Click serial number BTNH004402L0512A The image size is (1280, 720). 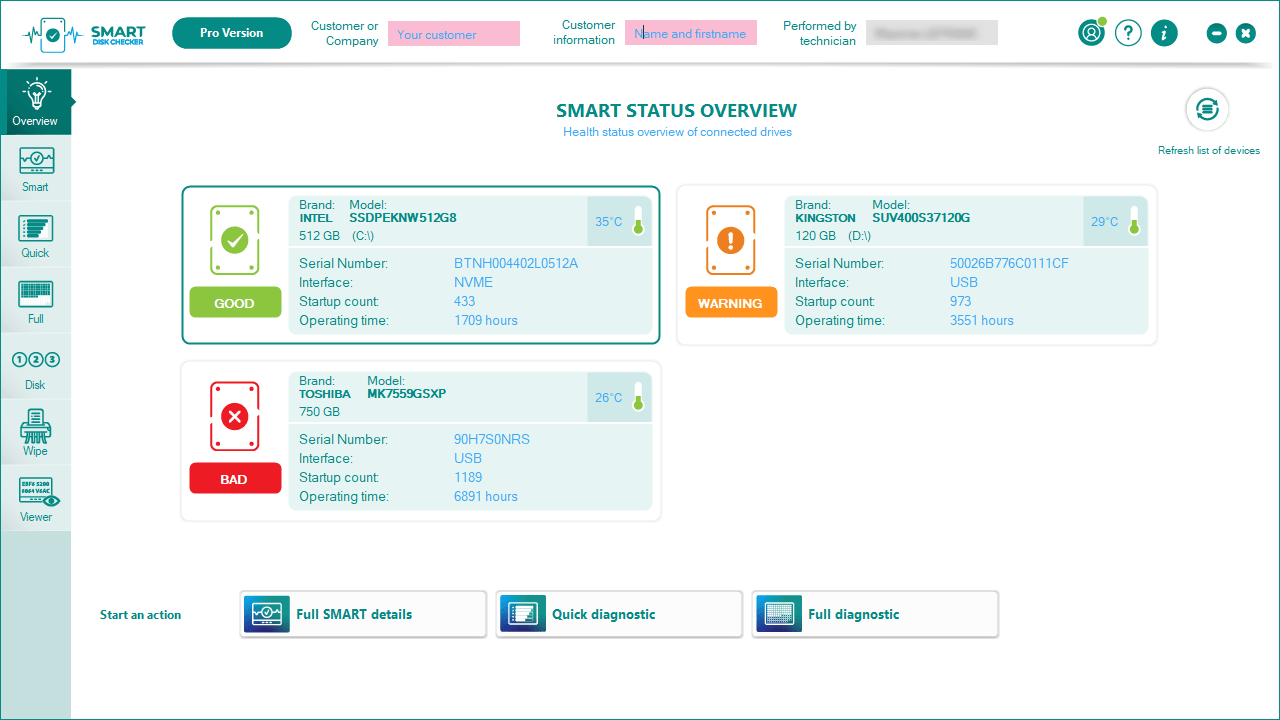point(516,263)
